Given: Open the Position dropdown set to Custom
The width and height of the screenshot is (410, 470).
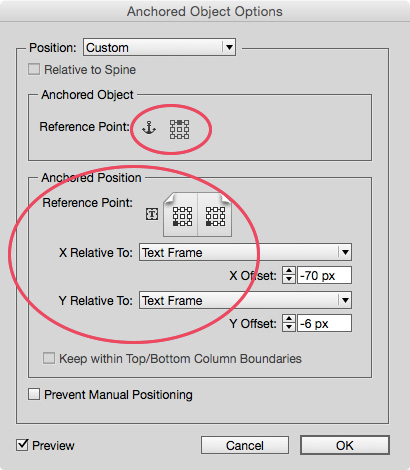Looking at the screenshot, I should [160, 47].
